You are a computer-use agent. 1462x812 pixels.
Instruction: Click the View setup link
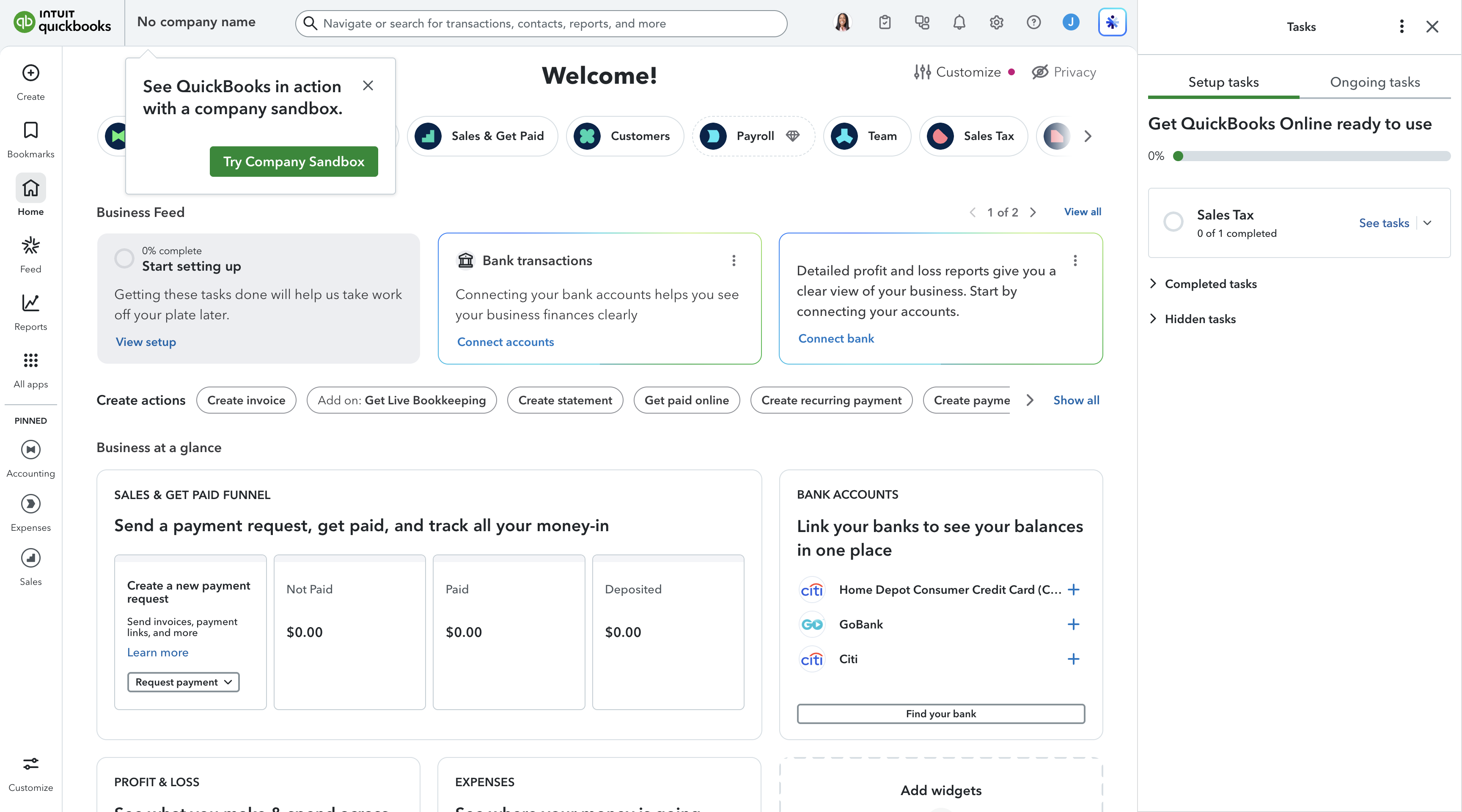pyautogui.click(x=146, y=342)
